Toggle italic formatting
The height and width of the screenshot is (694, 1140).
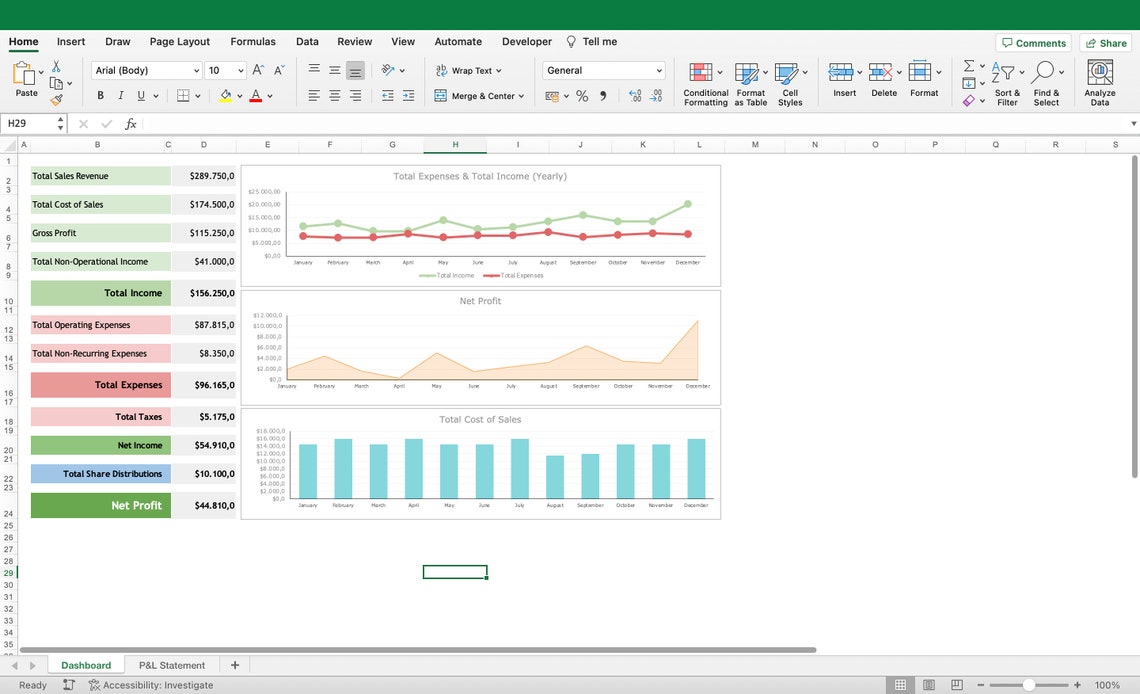pos(120,94)
